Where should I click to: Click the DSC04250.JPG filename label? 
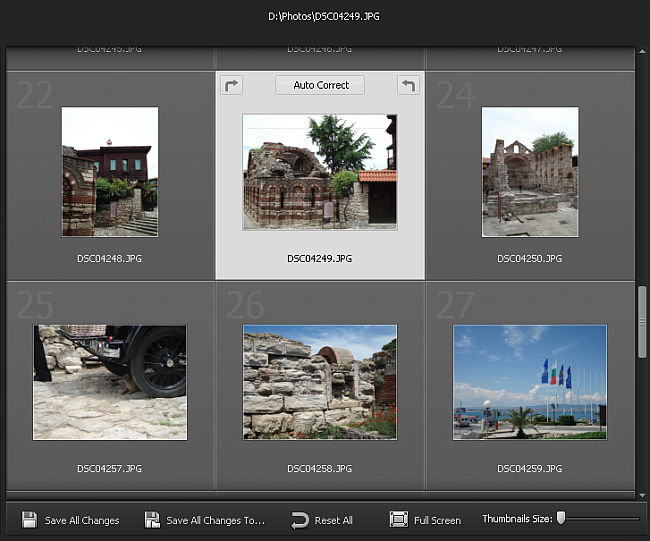(x=530, y=259)
